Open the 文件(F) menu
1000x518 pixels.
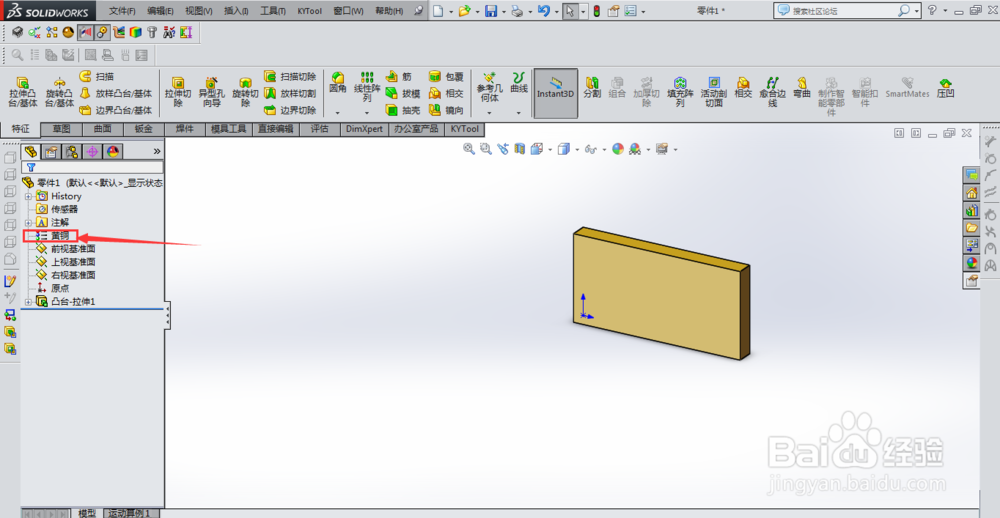click(122, 11)
